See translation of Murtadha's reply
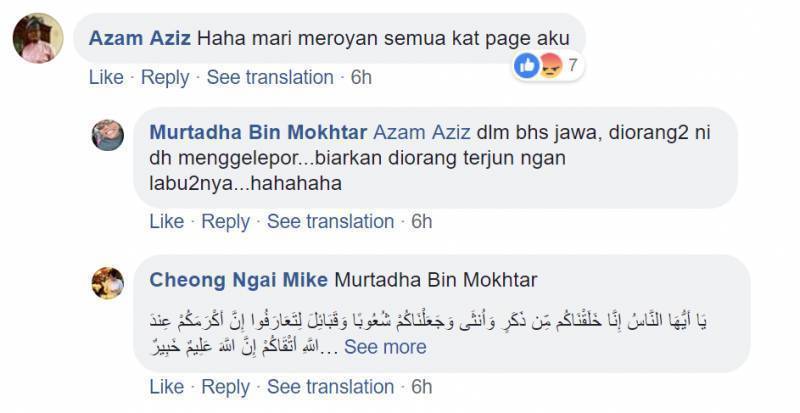 pyautogui.click(x=331, y=222)
